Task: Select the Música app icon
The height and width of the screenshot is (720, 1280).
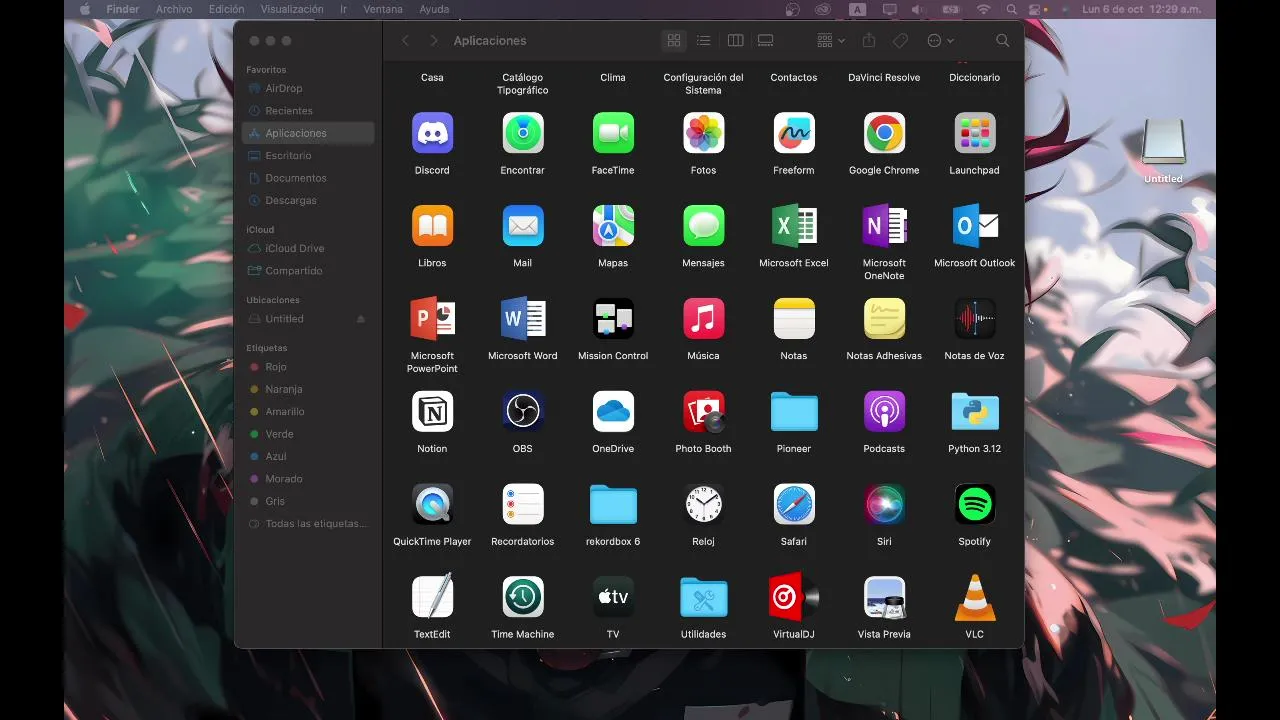Action: pos(704,319)
